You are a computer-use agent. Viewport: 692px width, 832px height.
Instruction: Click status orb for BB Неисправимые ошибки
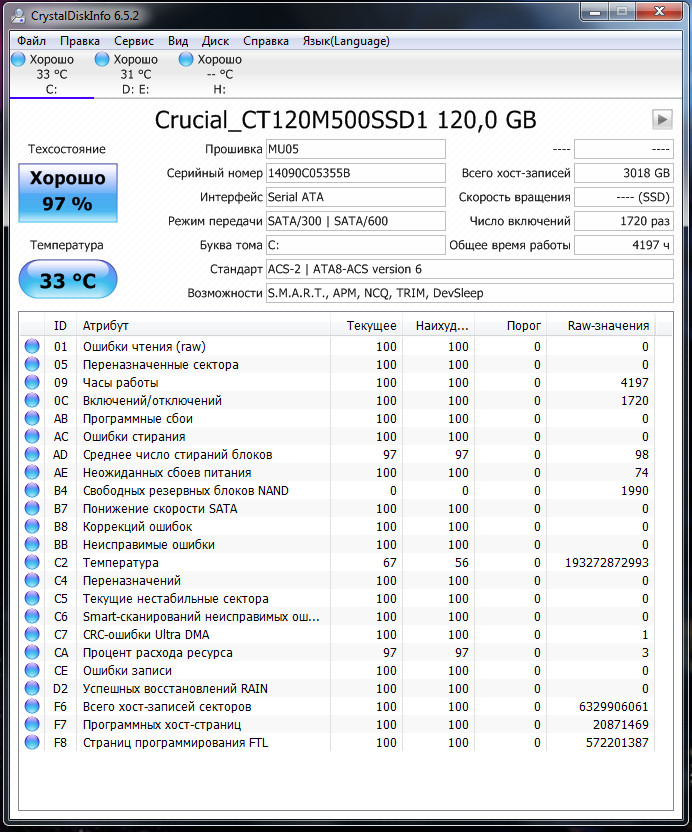click(32, 544)
